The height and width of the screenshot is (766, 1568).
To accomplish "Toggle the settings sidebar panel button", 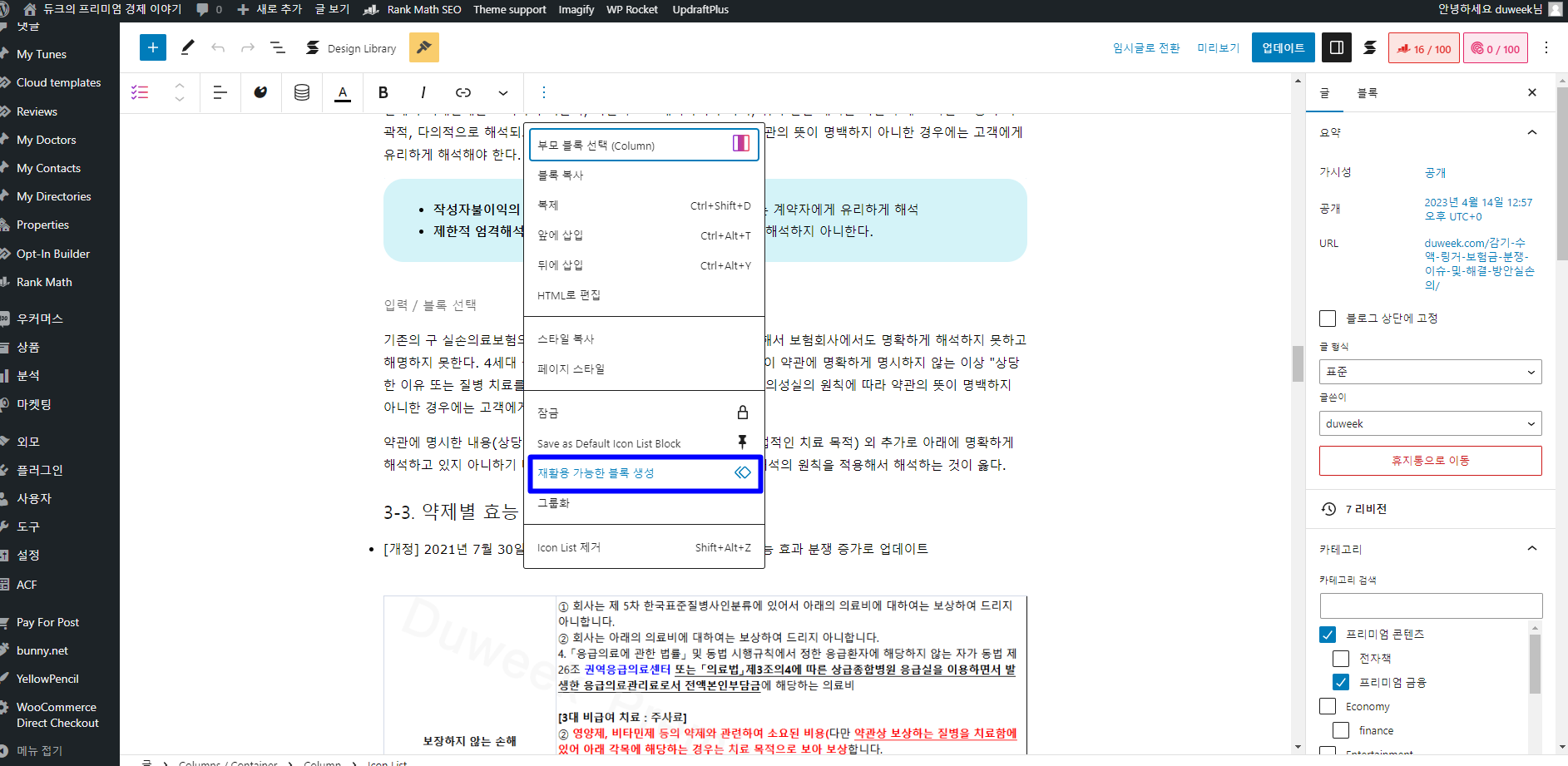I will [1337, 47].
